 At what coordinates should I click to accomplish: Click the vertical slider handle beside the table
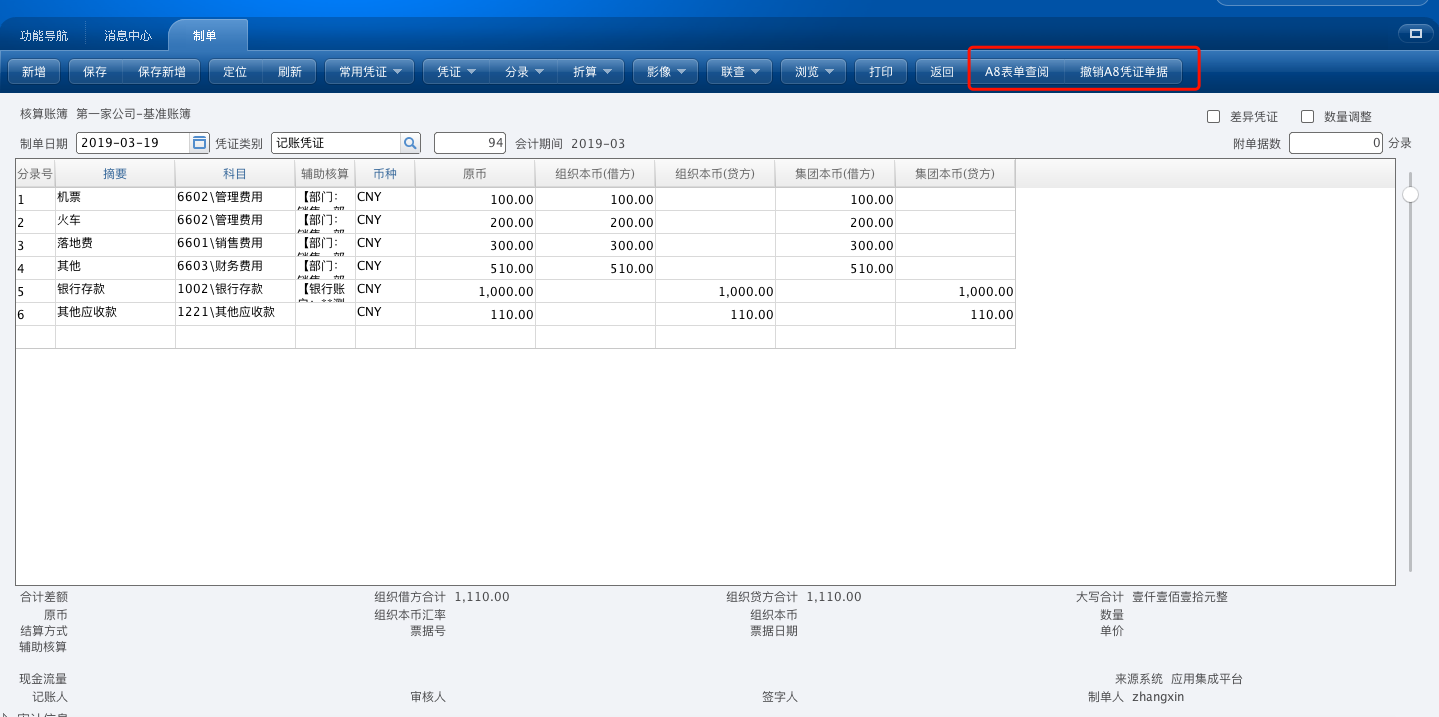[x=1411, y=194]
